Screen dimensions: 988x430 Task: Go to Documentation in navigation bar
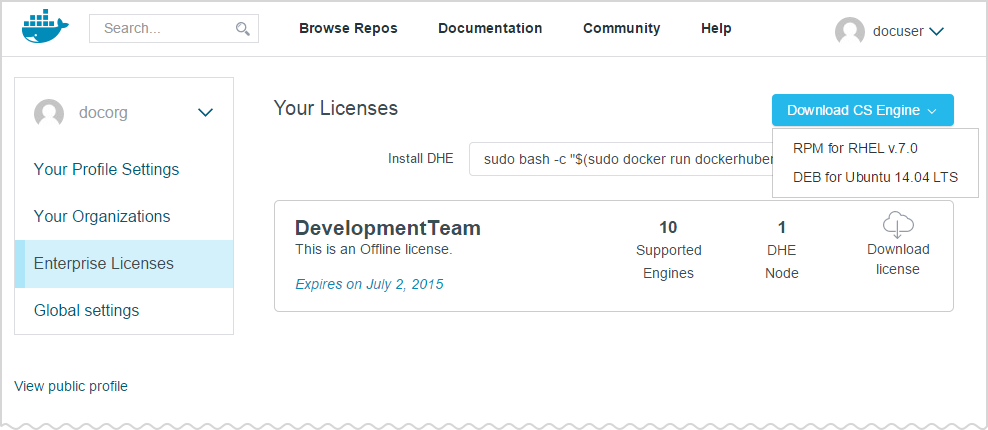click(x=490, y=28)
